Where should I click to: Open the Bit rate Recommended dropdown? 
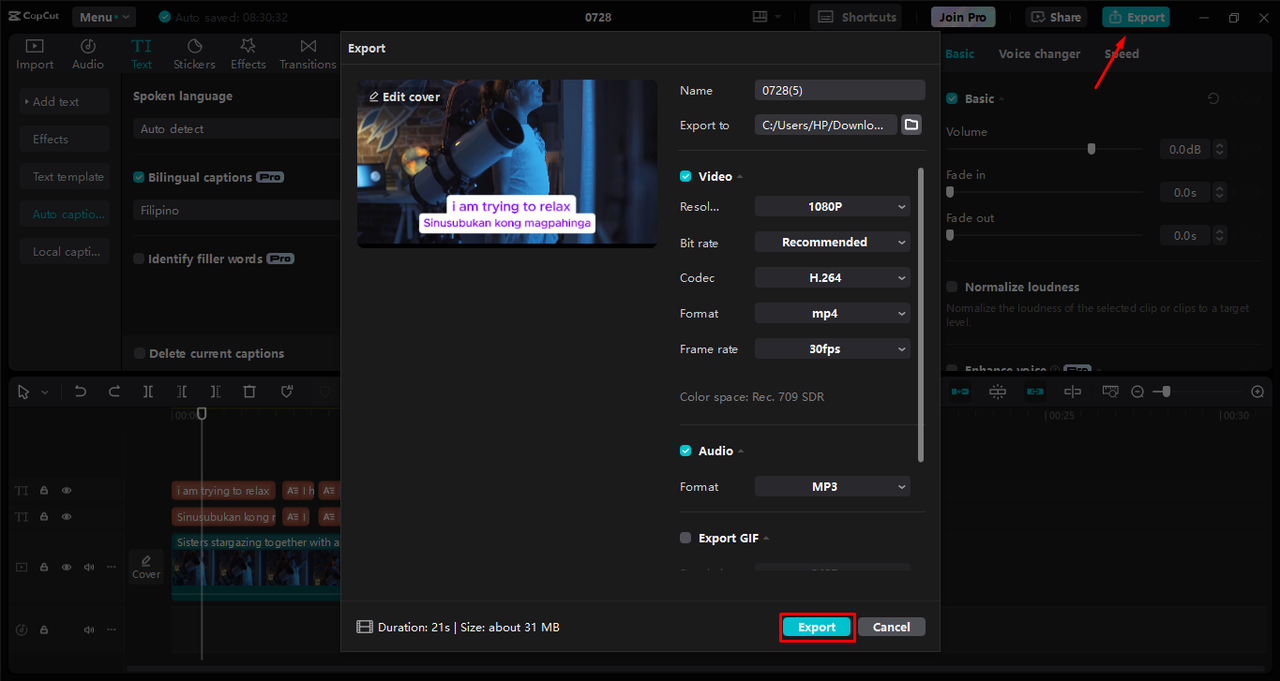pyautogui.click(x=832, y=242)
